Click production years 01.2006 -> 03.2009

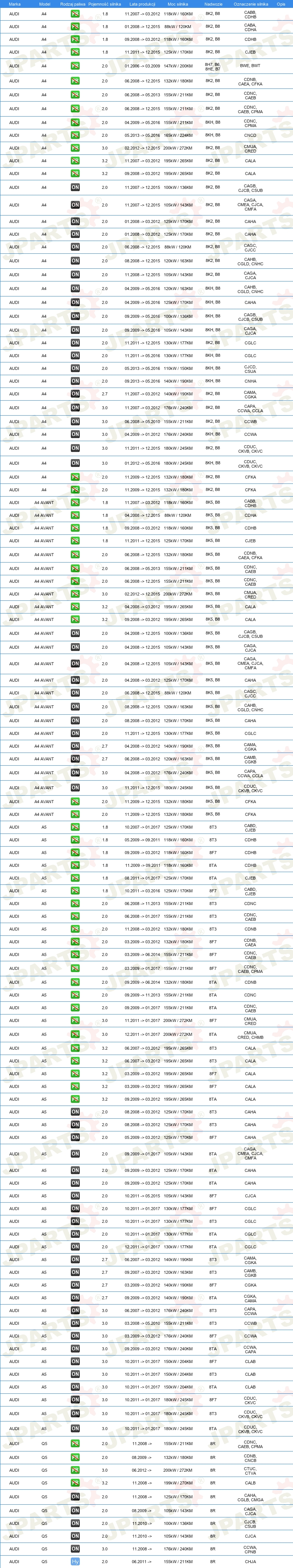click(x=142, y=66)
